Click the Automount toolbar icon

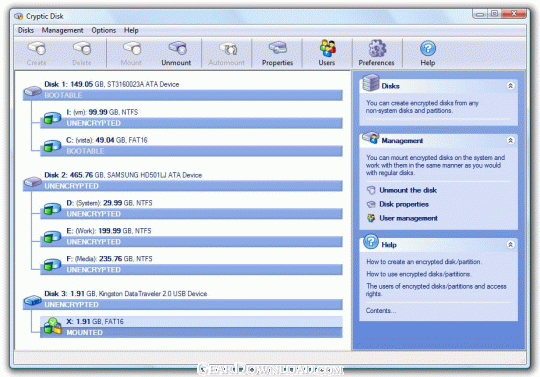click(228, 49)
